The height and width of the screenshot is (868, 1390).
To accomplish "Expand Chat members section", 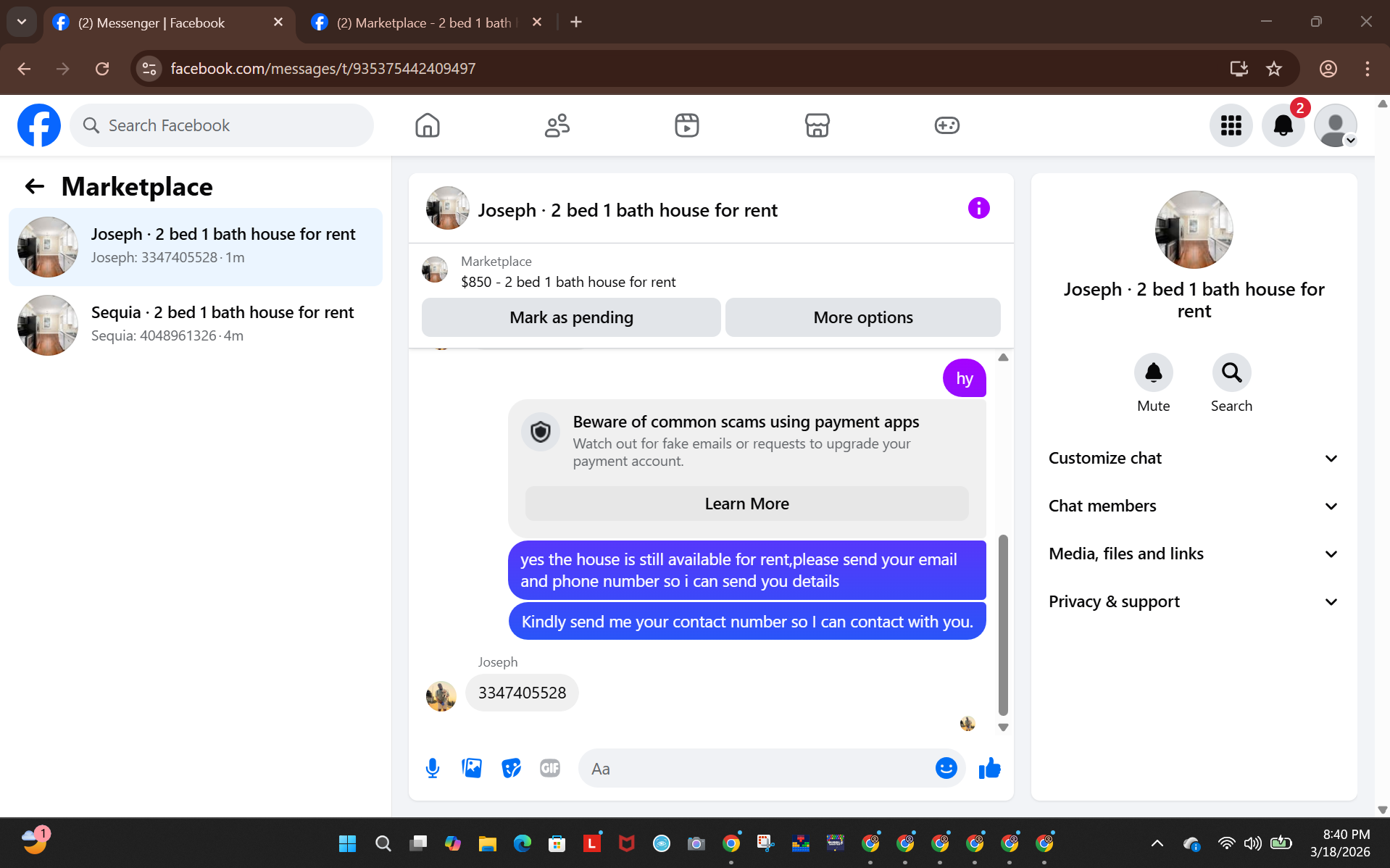I will point(1194,506).
